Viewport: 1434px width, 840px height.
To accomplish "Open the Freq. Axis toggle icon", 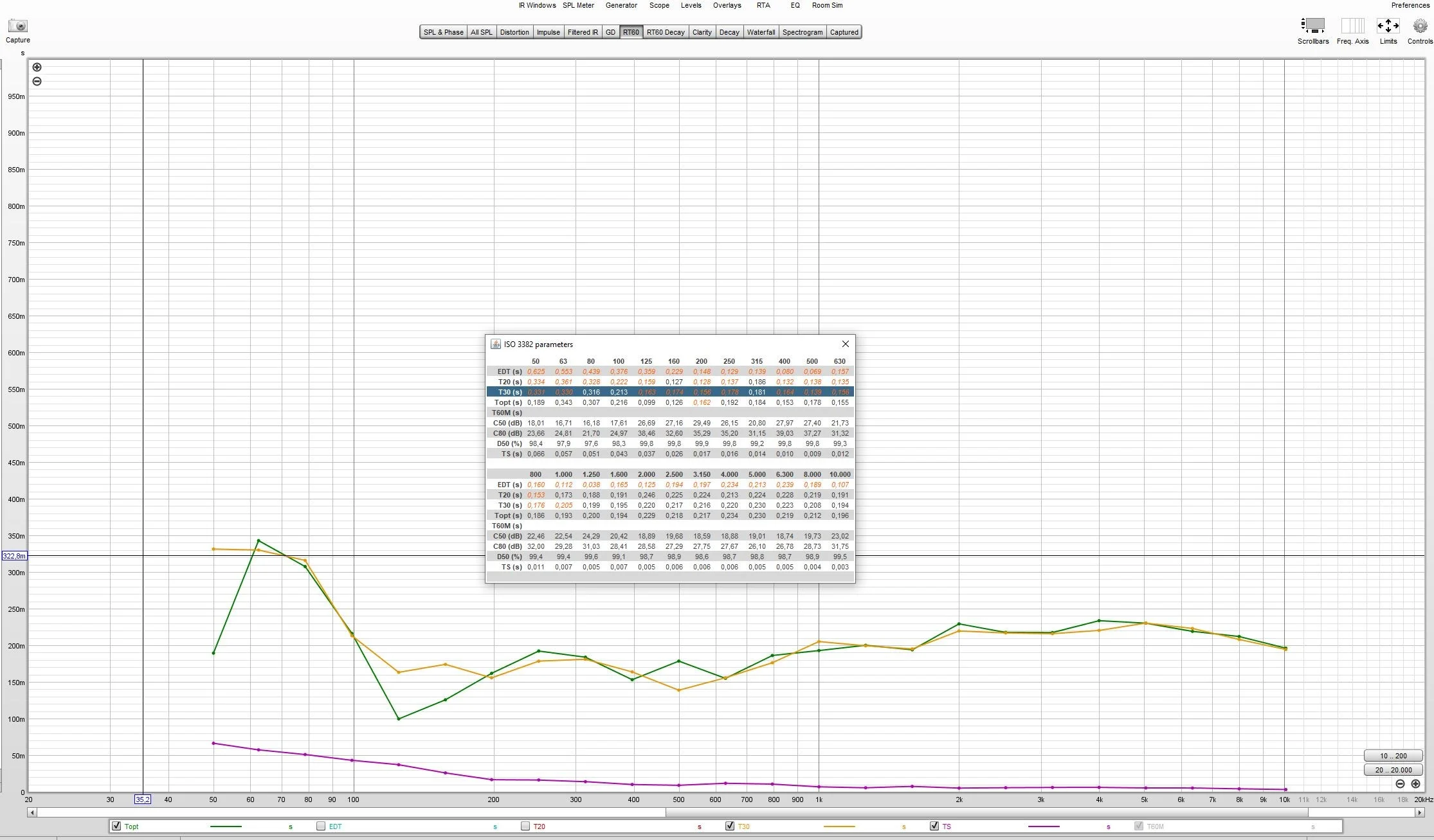I will point(1352,25).
